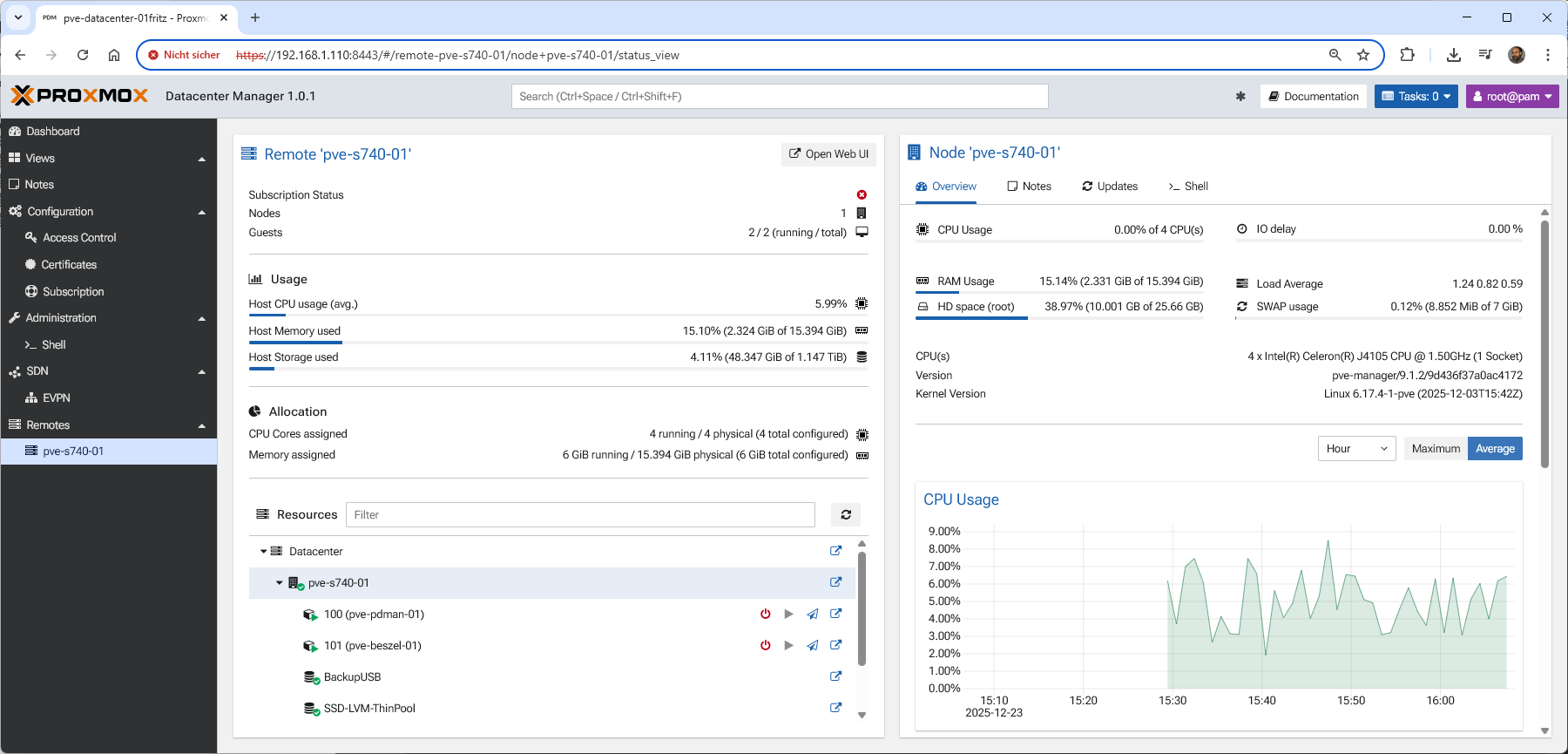Viewport: 1568px width, 754px height.
Task: Migrate guest 100 using paper plane icon
Action: click(812, 615)
